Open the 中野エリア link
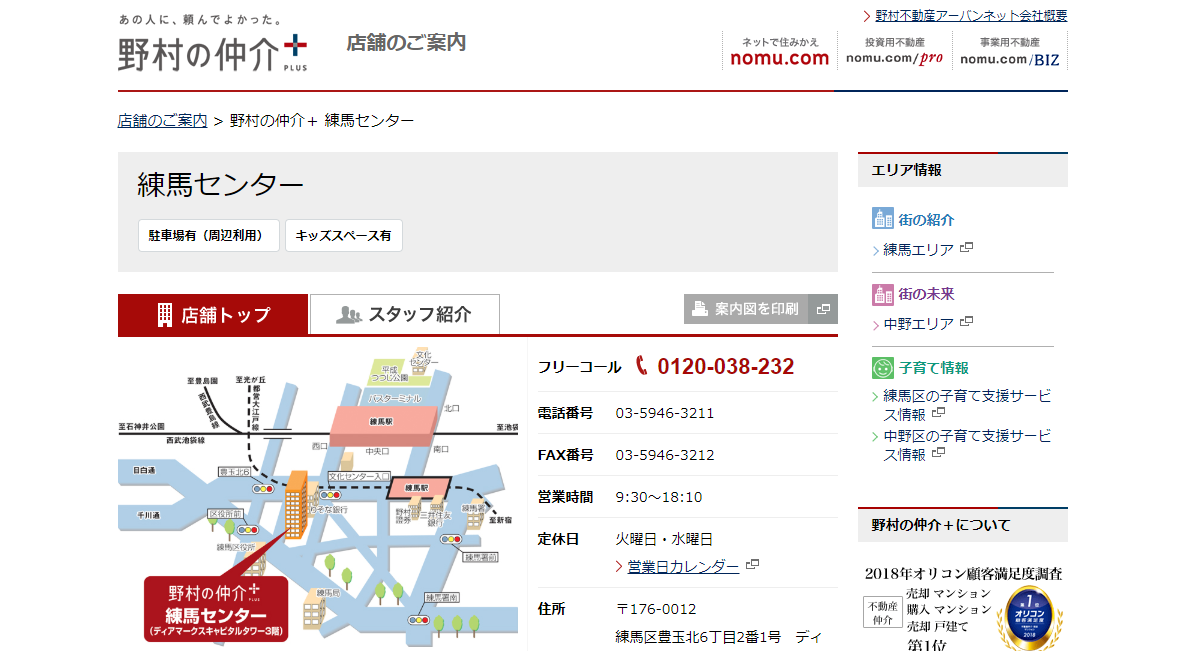The image size is (1198, 657). [x=918, y=324]
